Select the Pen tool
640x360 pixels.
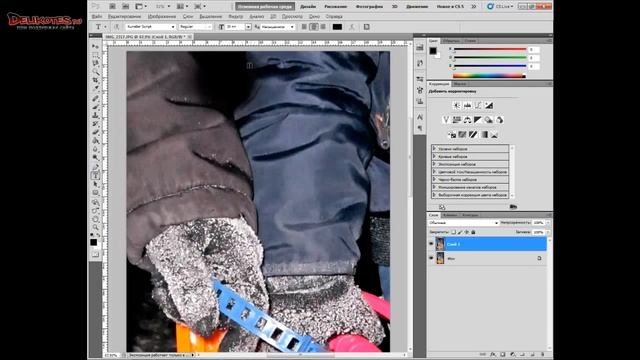(x=96, y=167)
